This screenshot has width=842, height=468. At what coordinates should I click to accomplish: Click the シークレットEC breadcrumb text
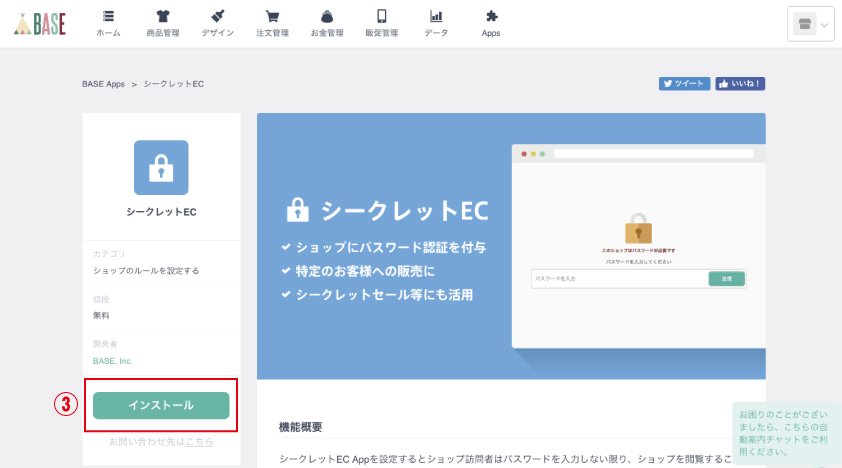tap(174, 84)
